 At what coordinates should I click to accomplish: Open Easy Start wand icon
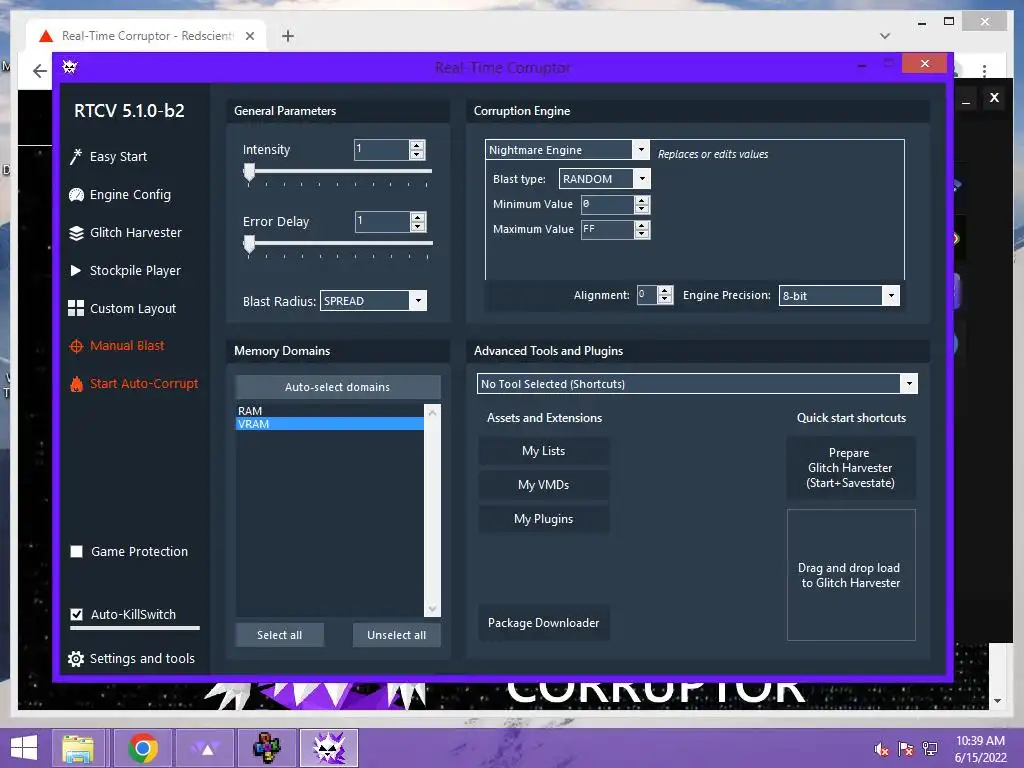(x=76, y=157)
